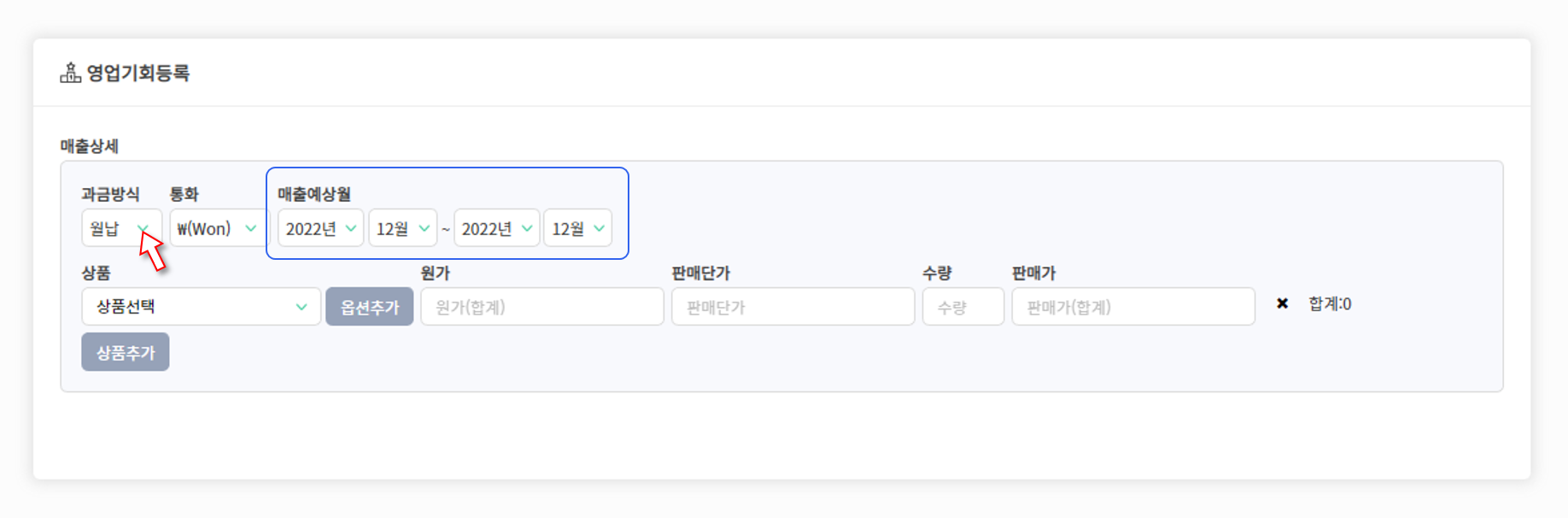The image size is (1568, 518).
Task: Focus the 판매가(합계) input field
Action: (x=1132, y=307)
